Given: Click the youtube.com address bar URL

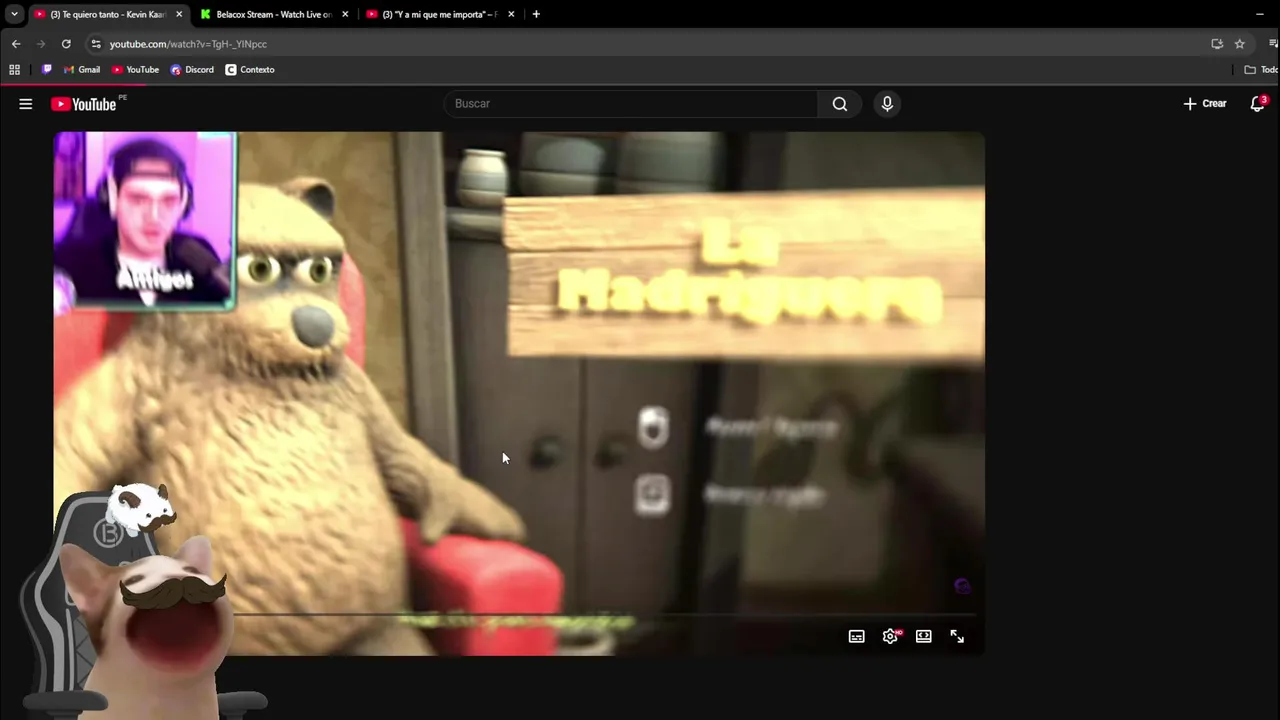Looking at the screenshot, I should [x=188, y=44].
